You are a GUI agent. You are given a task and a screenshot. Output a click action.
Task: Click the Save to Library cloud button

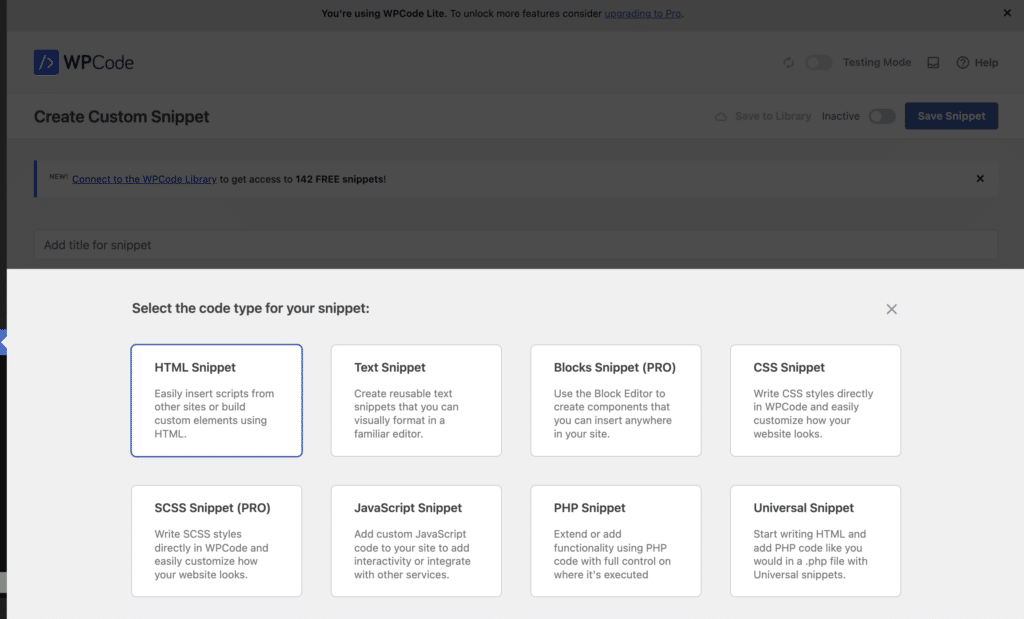[763, 116]
